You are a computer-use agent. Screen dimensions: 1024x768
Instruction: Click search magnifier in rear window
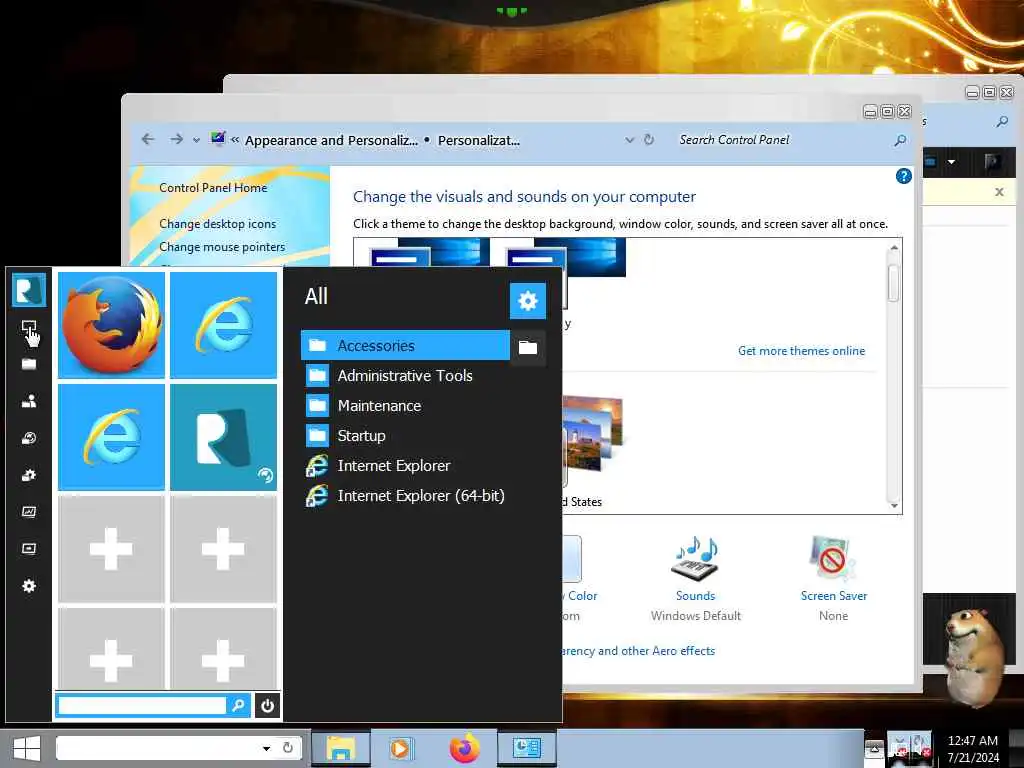pos(1002,121)
